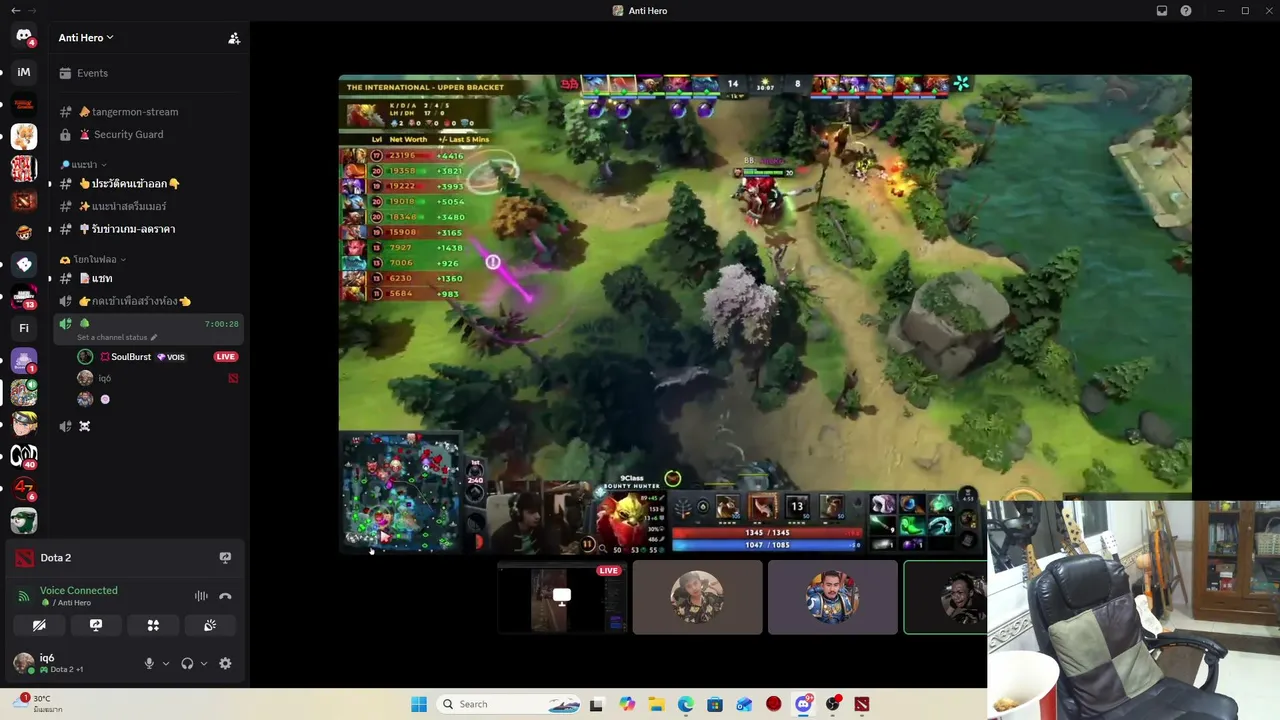Open Microsoft Edge from the taskbar
This screenshot has height=720, width=1280.
(x=686, y=704)
